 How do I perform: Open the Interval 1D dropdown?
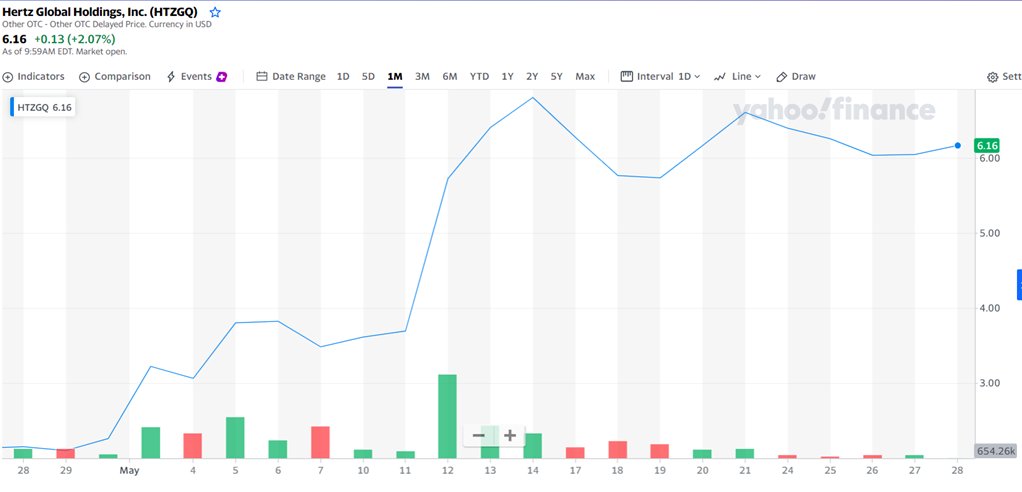[660, 76]
